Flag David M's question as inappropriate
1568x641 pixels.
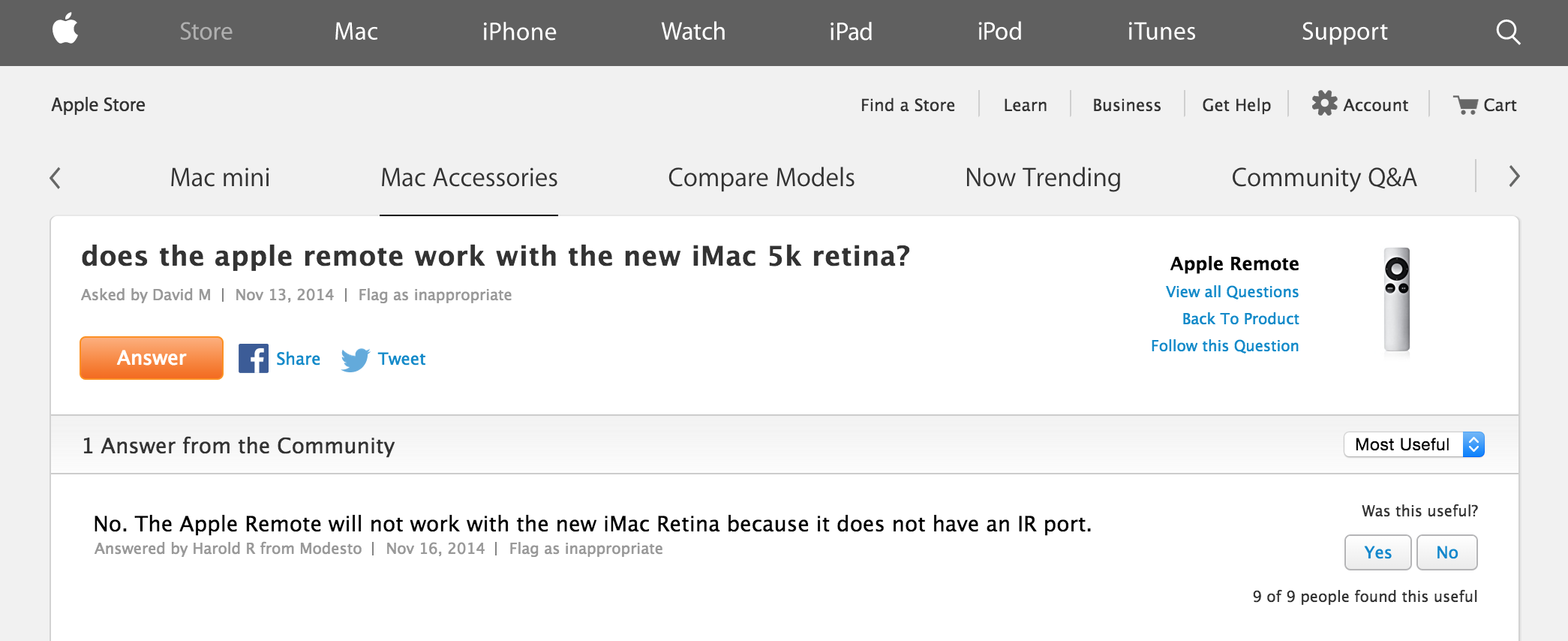(435, 295)
